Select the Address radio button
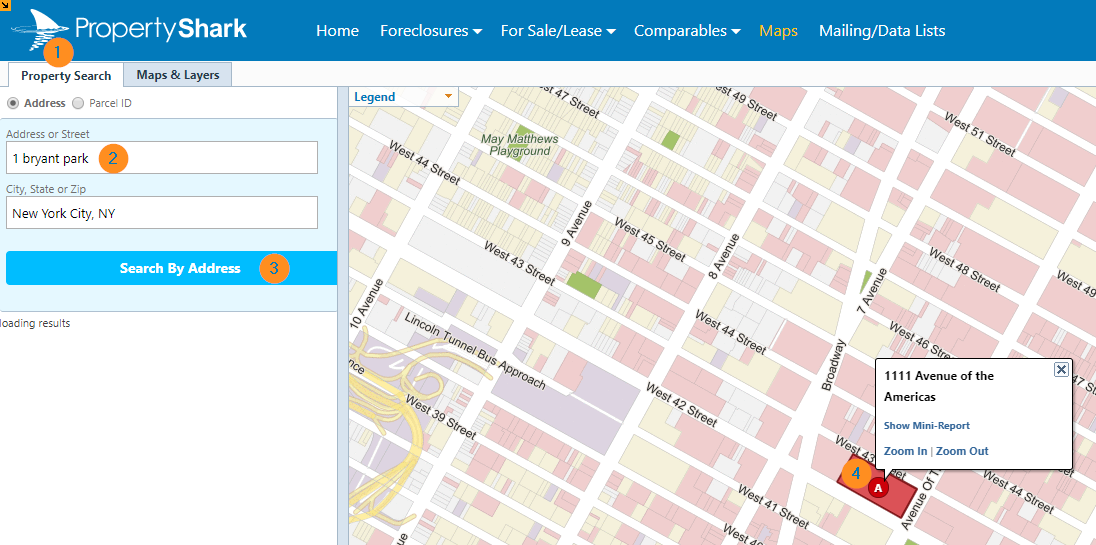Viewport: 1096px width, 545px height. click(x=13, y=103)
